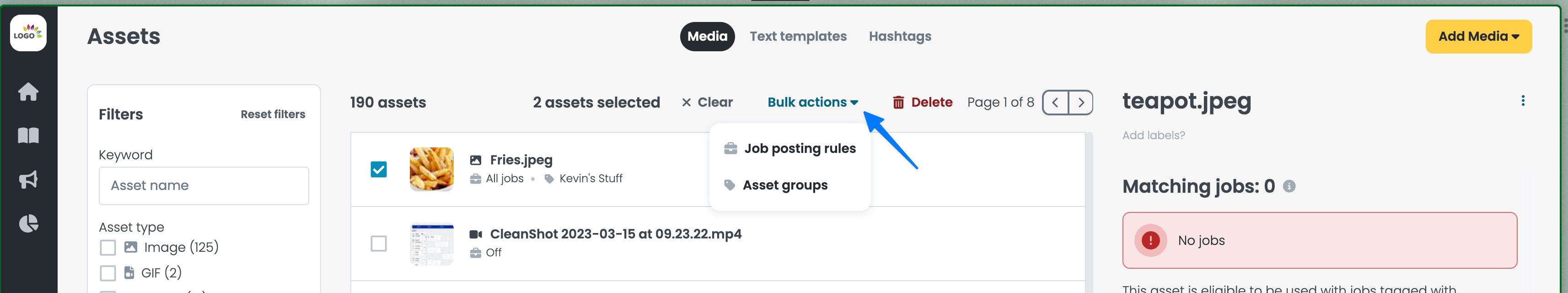Click the Matching jobs info icon
The image size is (1568, 293).
(1289, 186)
